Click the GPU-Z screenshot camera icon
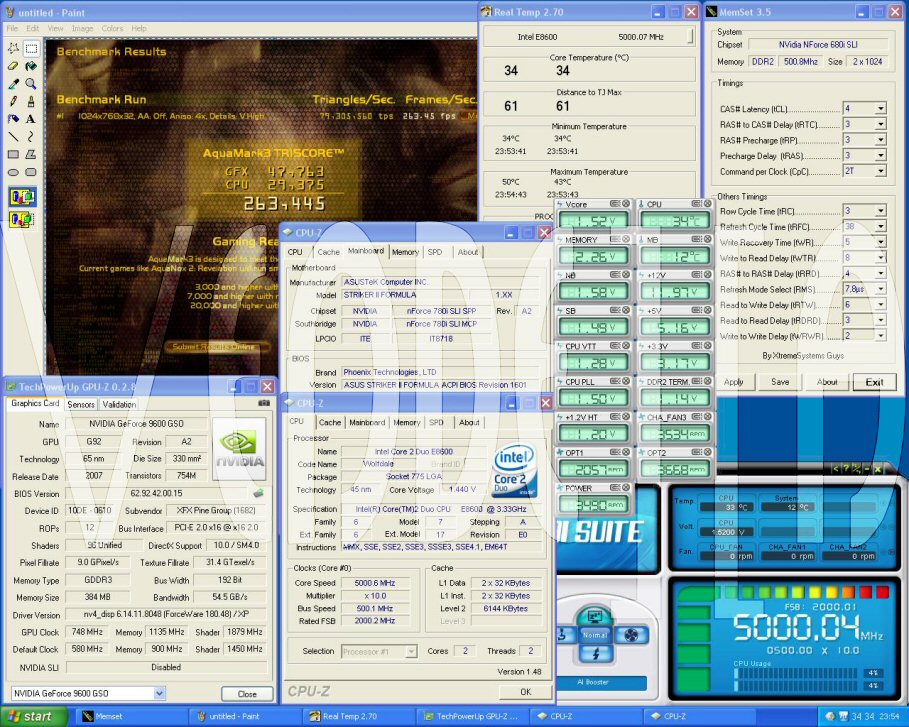The width and height of the screenshot is (909, 727). pos(264,403)
